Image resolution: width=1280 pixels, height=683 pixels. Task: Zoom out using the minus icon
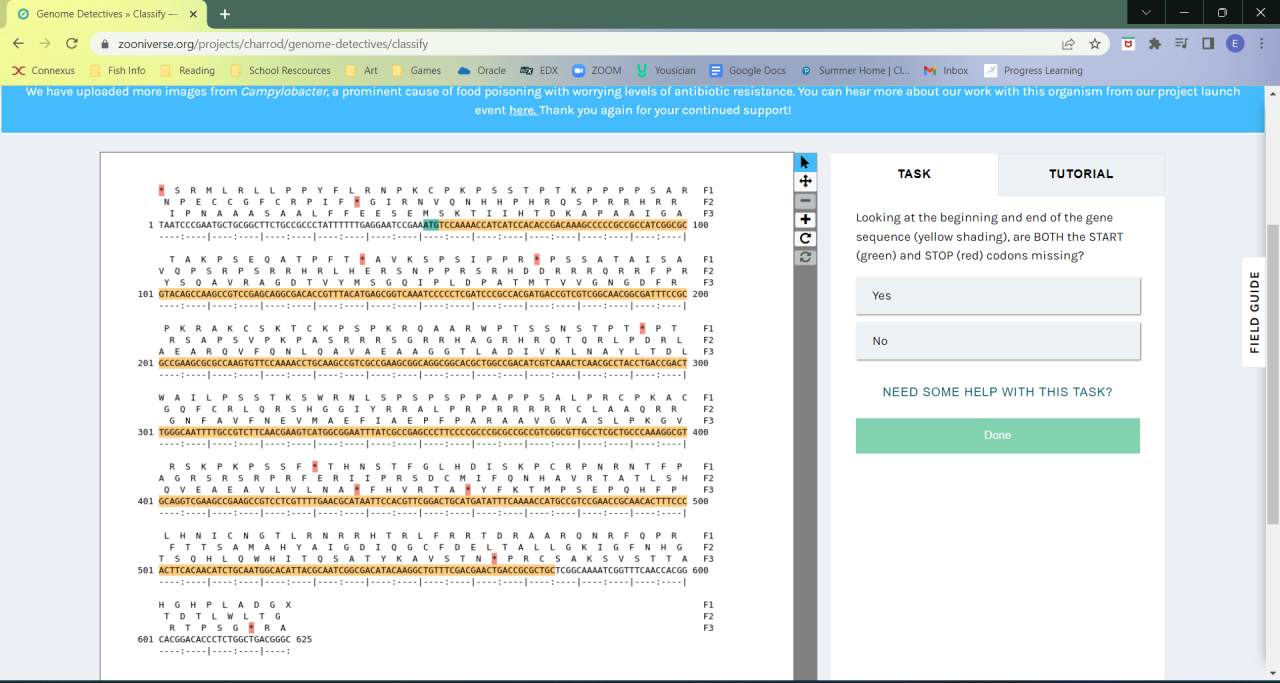click(x=805, y=200)
